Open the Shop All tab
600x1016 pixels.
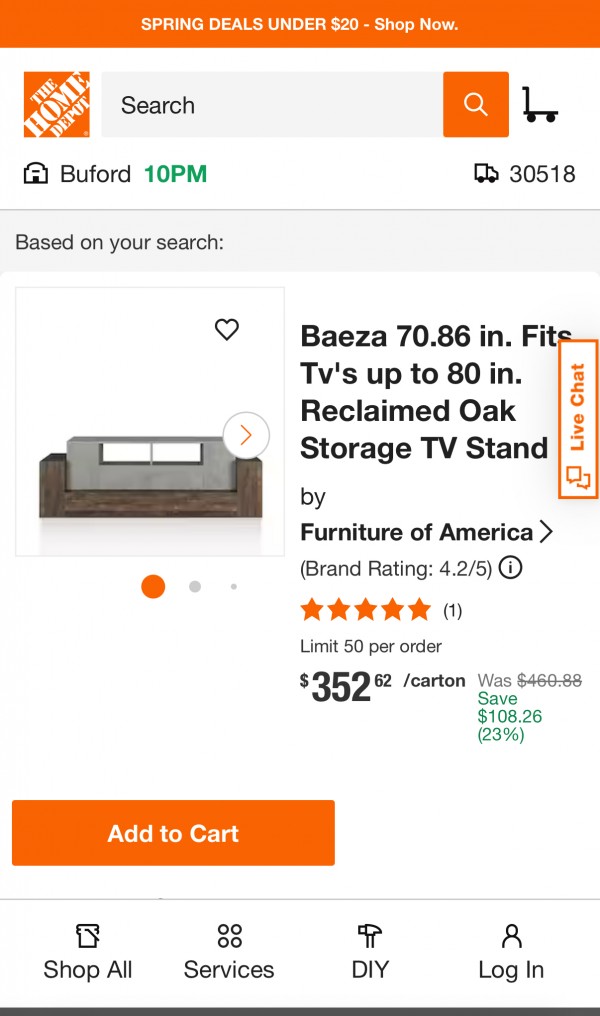(88, 952)
